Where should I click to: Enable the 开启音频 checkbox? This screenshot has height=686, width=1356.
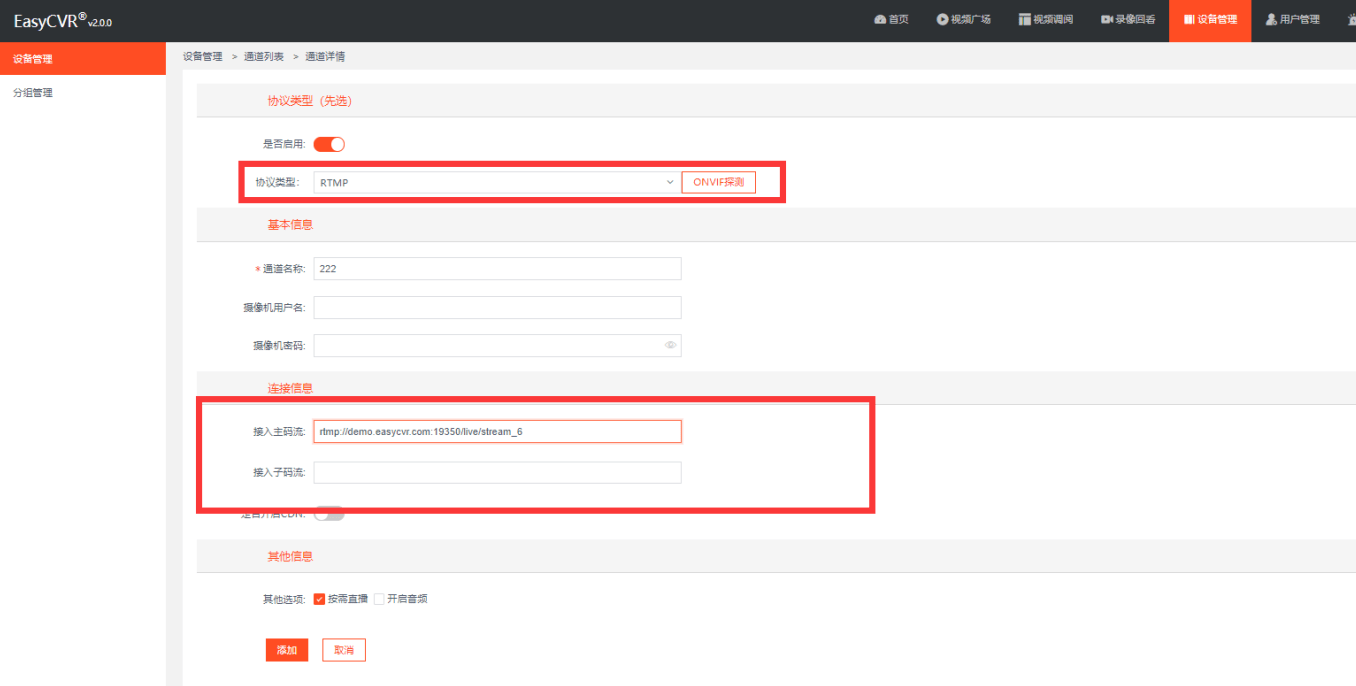point(380,599)
